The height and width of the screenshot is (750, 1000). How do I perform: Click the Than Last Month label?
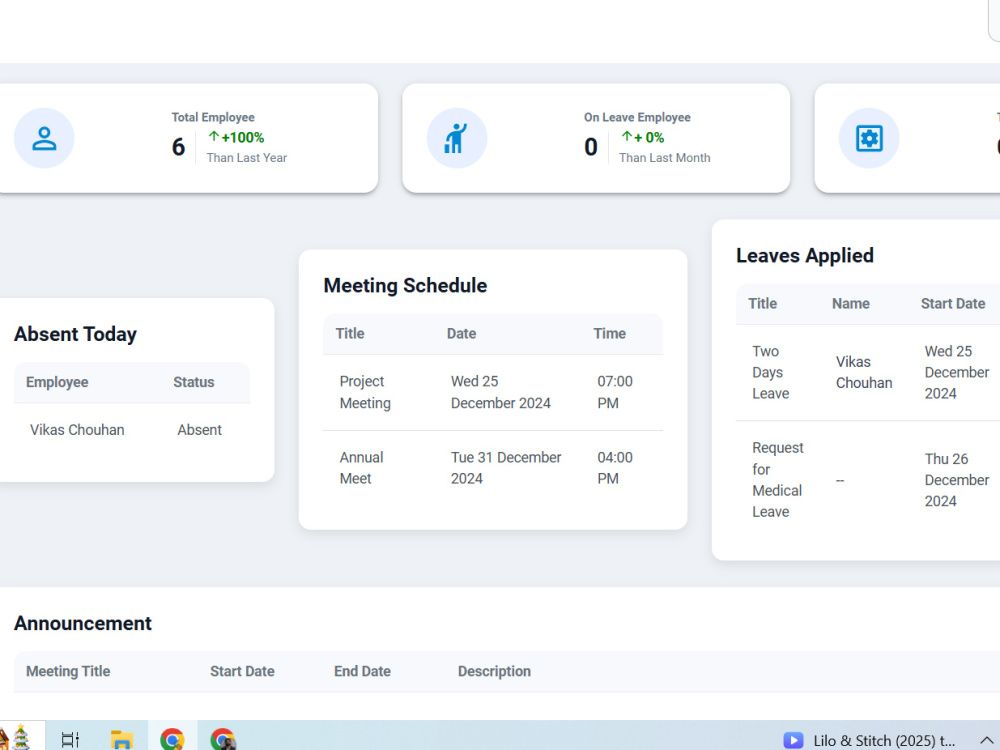tap(665, 158)
